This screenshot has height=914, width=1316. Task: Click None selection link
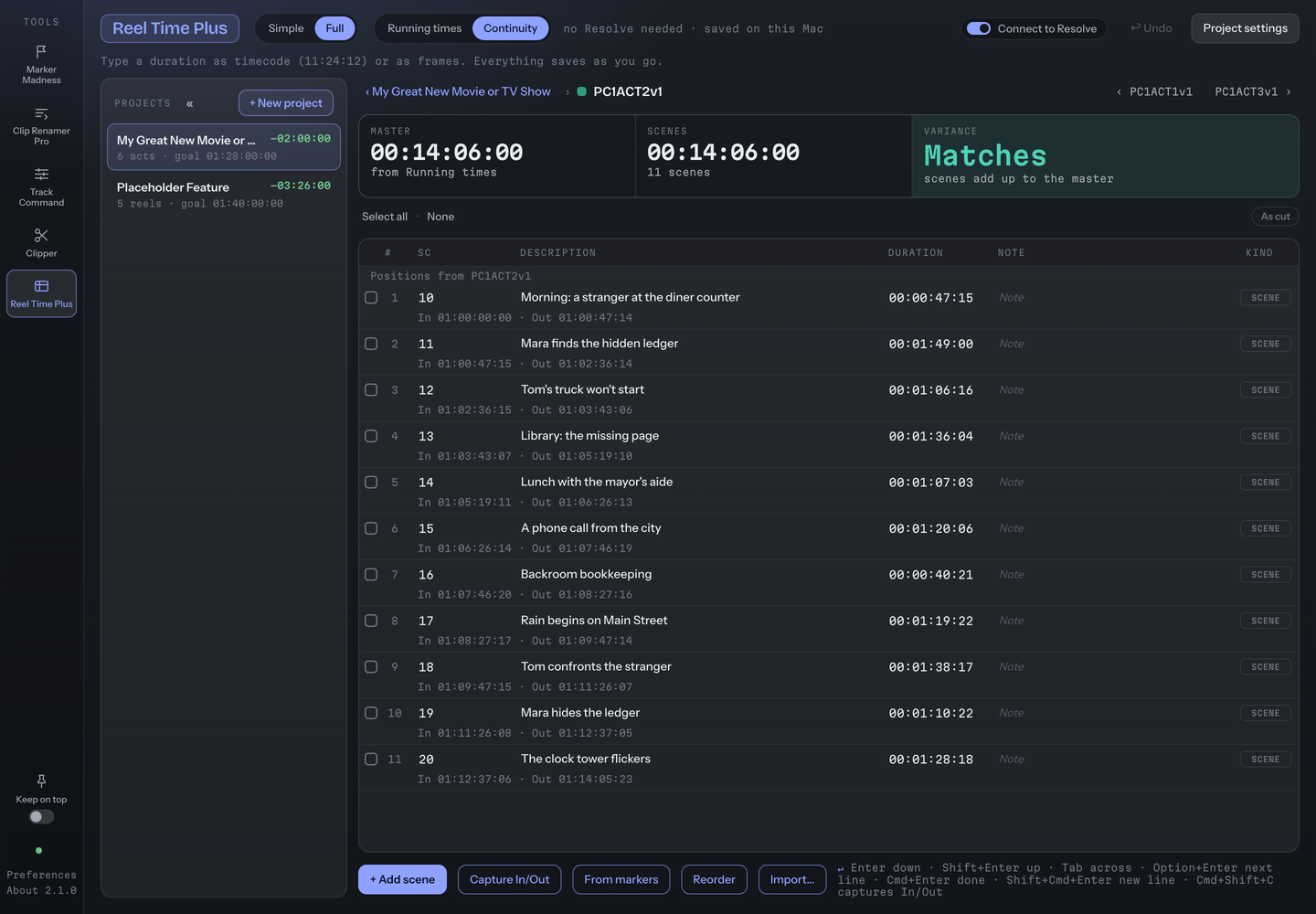pos(440,217)
